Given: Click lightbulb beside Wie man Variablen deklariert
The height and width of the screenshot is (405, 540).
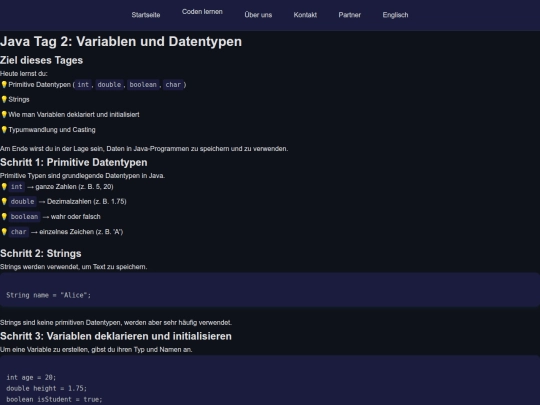Looking at the screenshot, I should (4, 114).
